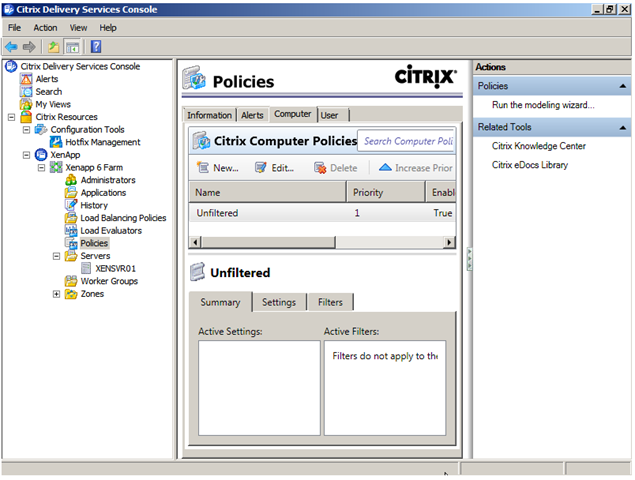Click the Search Computer Policies field

pos(407,141)
